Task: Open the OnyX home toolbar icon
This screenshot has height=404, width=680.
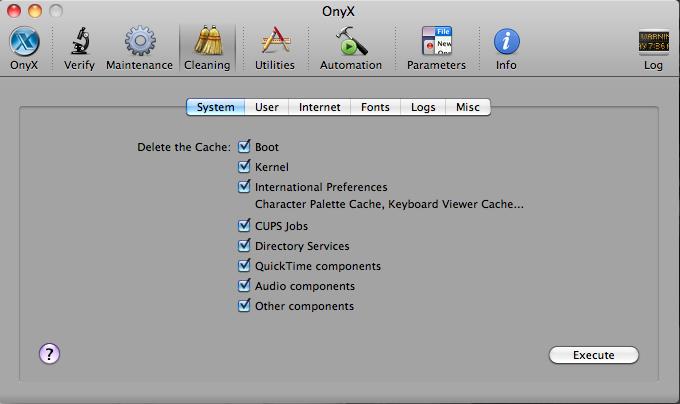Action: click(x=24, y=42)
